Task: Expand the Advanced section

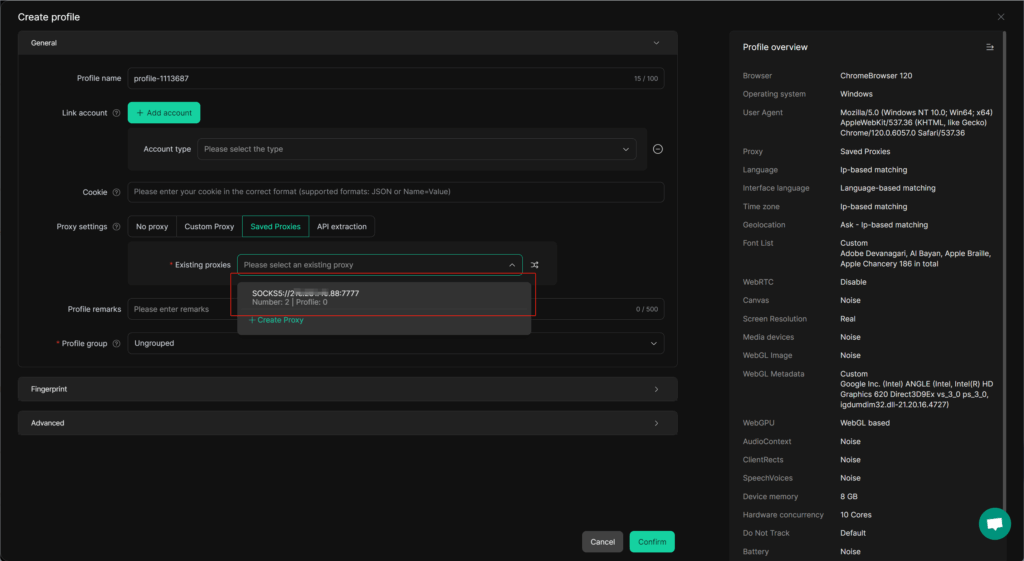Action: (347, 423)
